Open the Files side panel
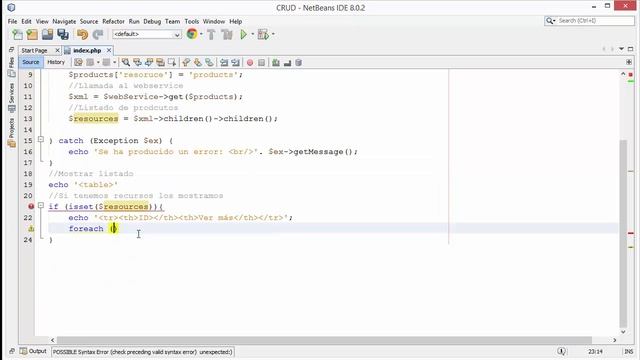 point(11,67)
